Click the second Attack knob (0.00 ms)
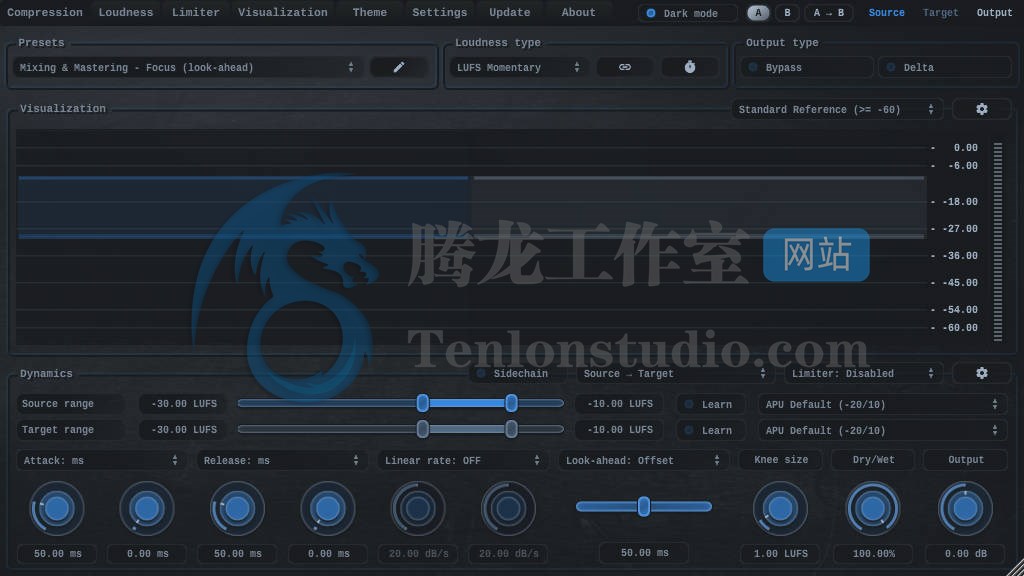The image size is (1024, 576). pyautogui.click(x=147, y=508)
